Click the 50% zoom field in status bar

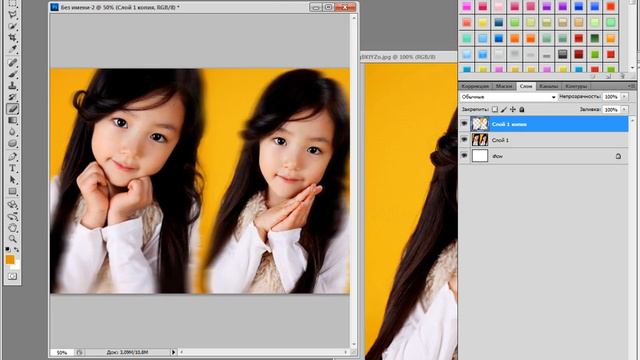pyautogui.click(x=62, y=352)
